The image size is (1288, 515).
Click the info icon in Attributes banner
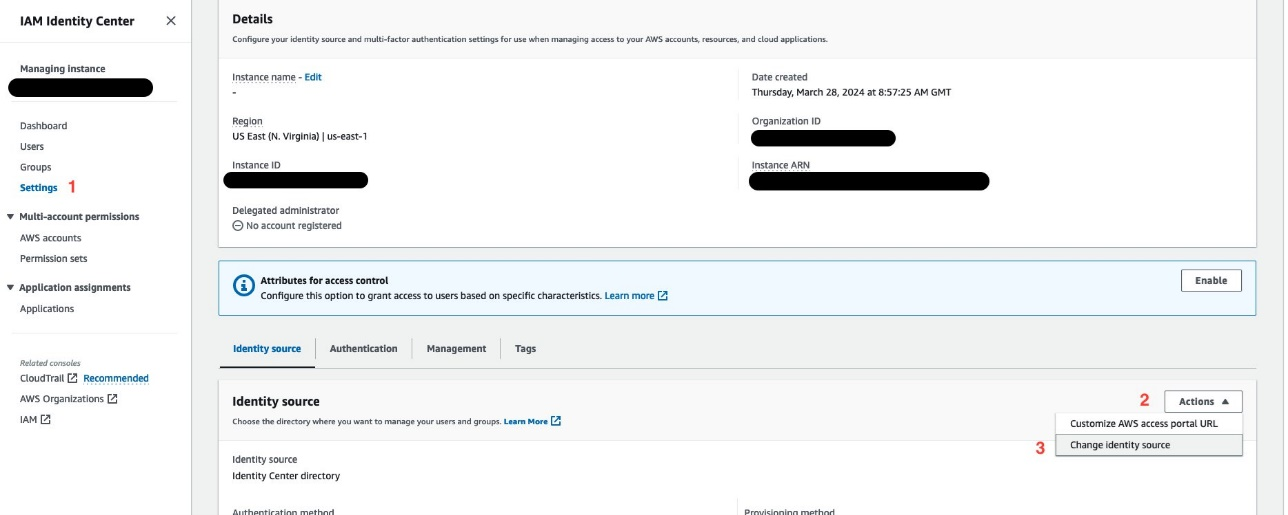pos(244,286)
